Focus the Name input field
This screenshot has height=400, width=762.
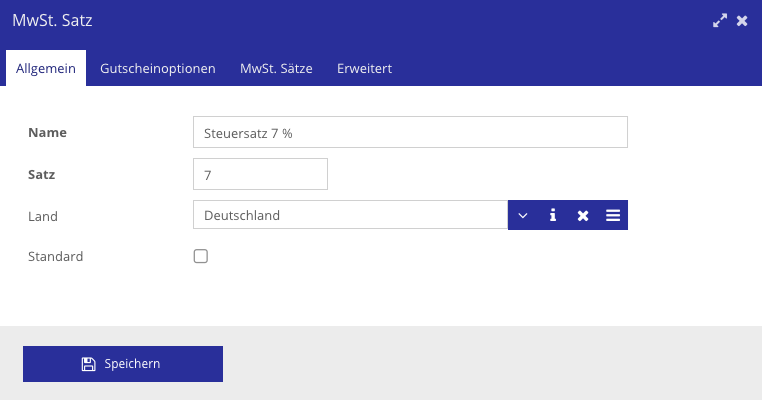410,132
